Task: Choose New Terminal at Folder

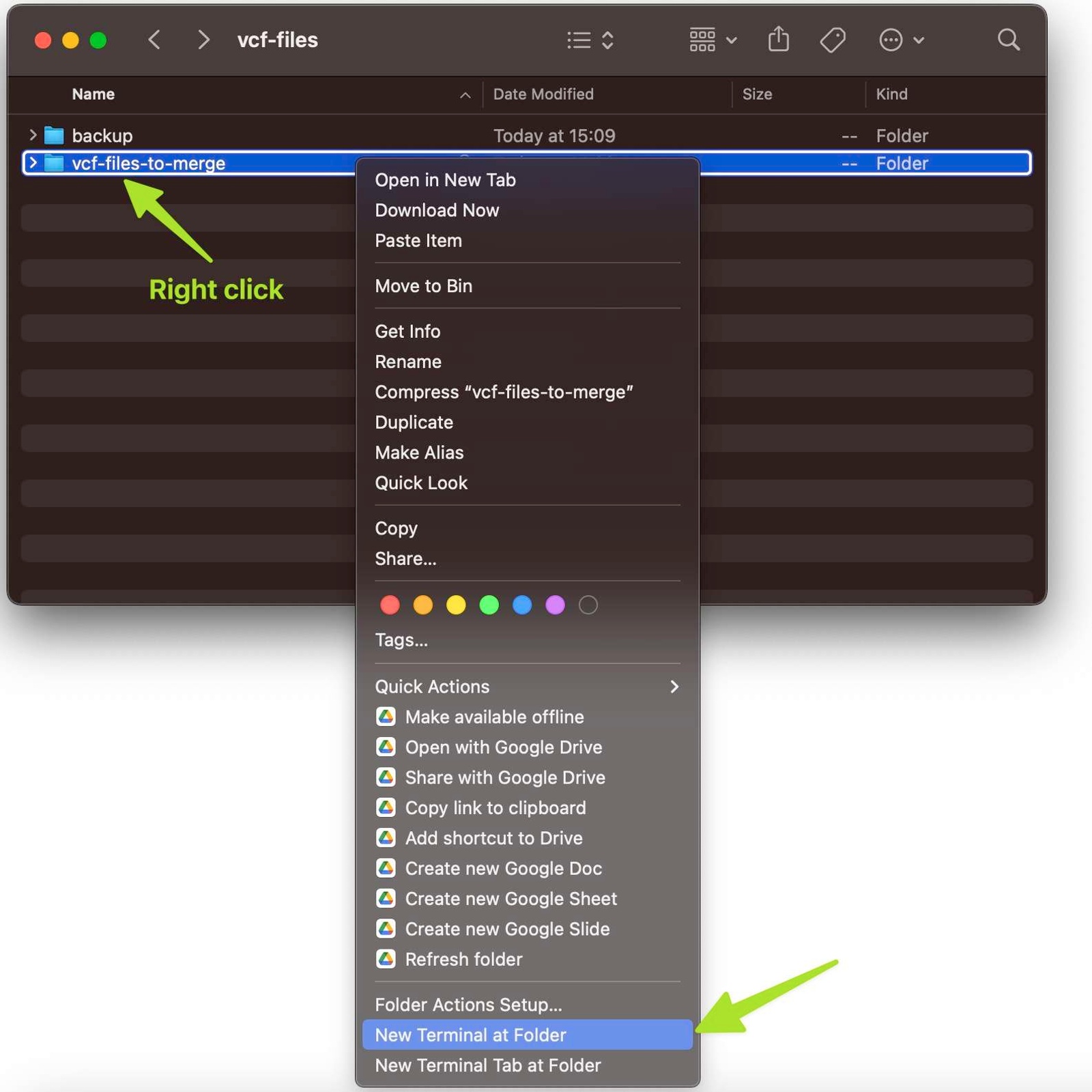Action: pyautogui.click(x=527, y=1035)
